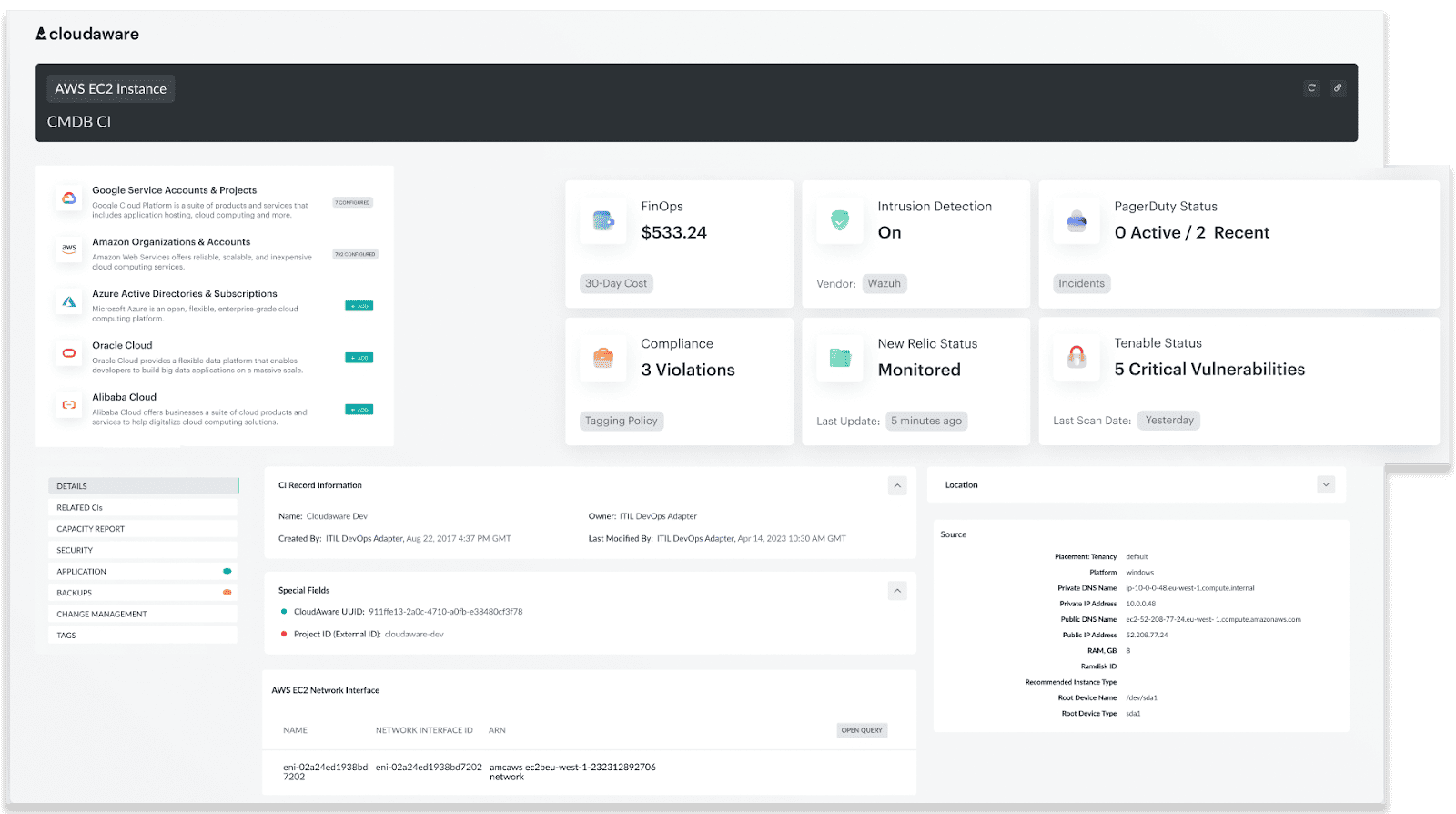Click the red dot beside Project ID
The height and width of the screenshot is (814, 1456).
(284, 634)
